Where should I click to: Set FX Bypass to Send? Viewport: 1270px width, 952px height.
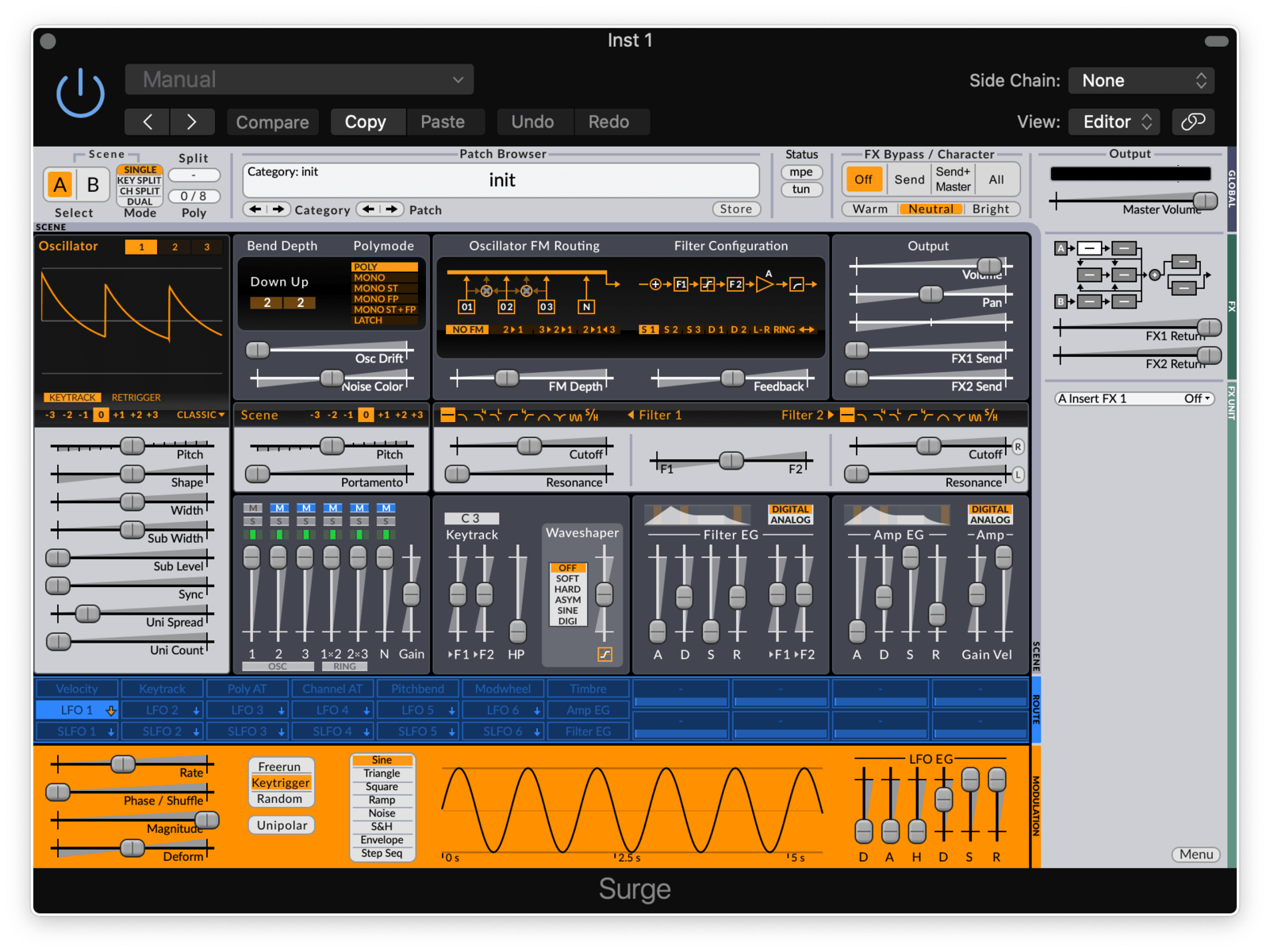909,180
